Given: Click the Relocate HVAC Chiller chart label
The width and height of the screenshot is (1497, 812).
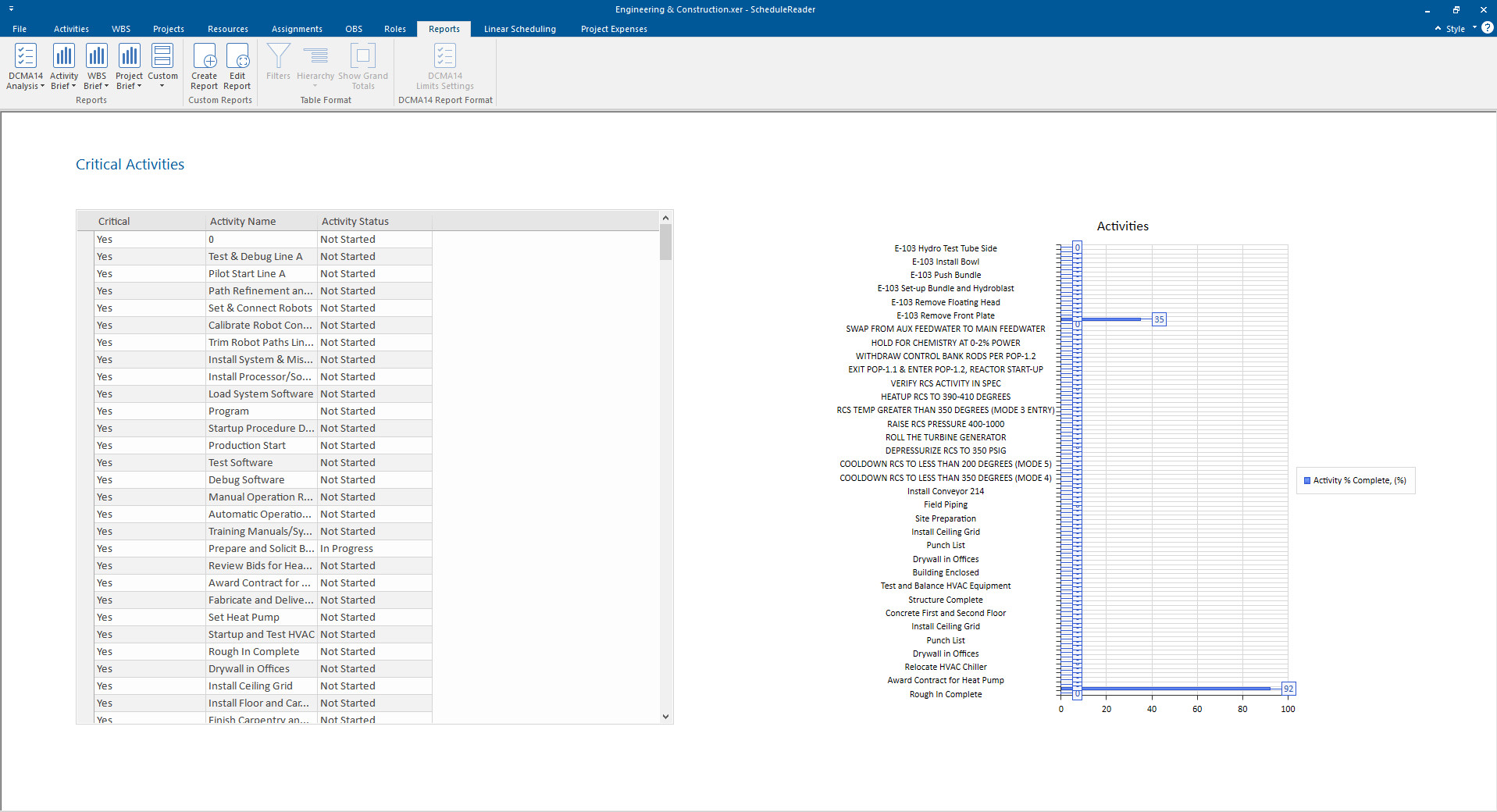Looking at the screenshot, I should 945,667.
